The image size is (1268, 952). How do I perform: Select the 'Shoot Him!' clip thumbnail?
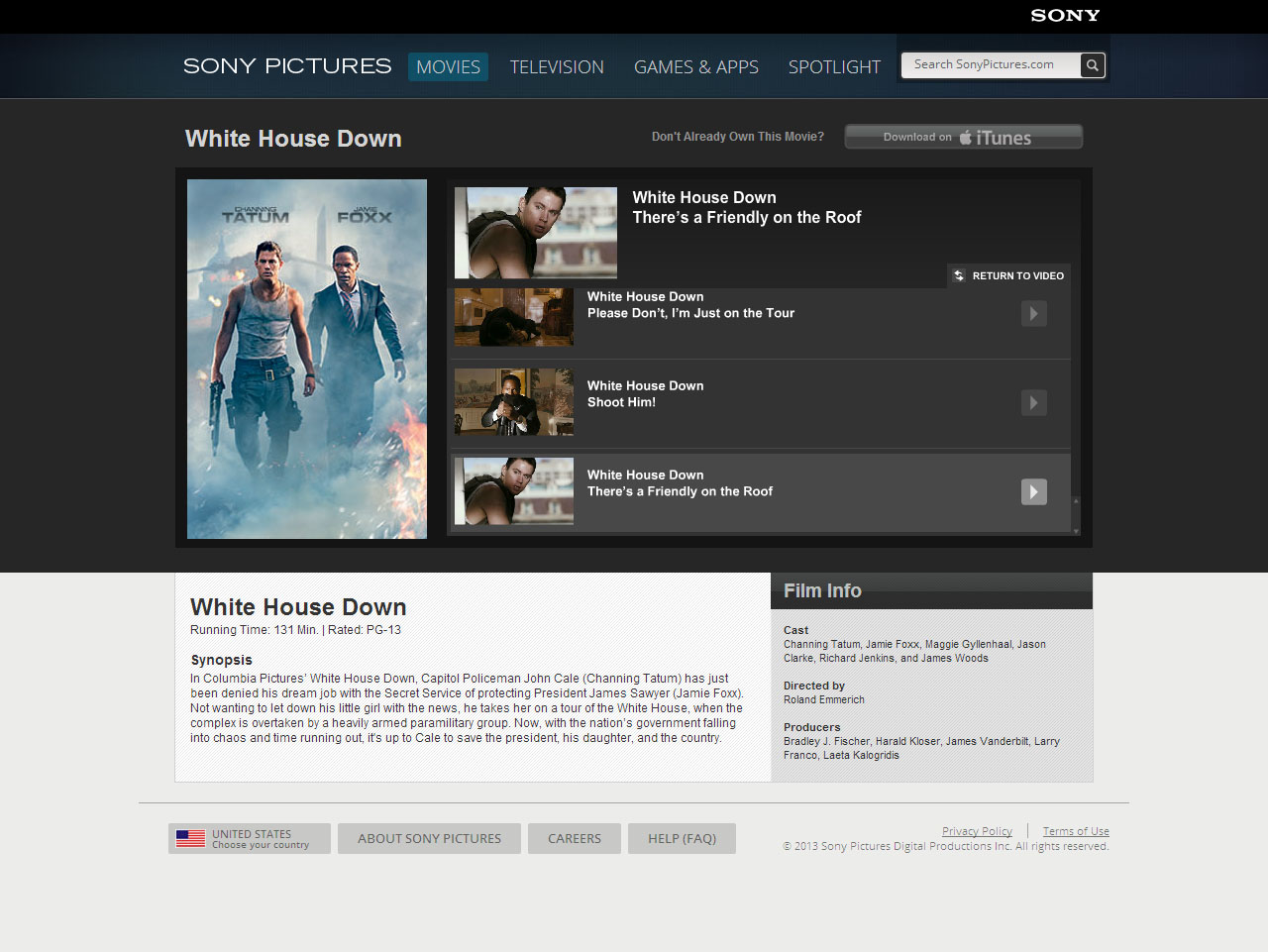tap(514, 402)
